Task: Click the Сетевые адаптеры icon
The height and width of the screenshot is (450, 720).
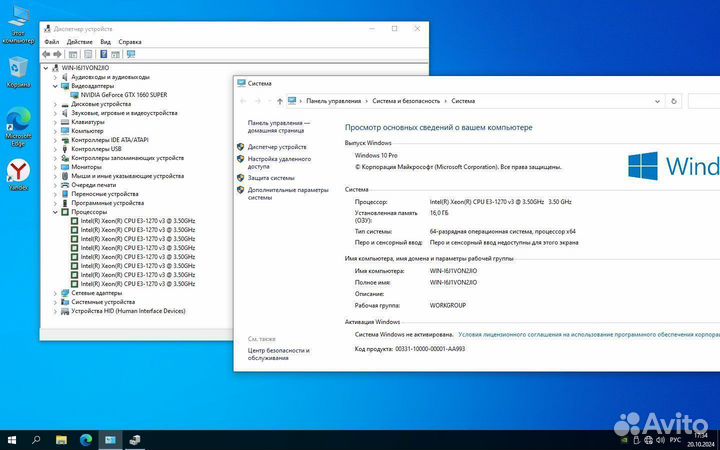Action: tap(65, 293)
